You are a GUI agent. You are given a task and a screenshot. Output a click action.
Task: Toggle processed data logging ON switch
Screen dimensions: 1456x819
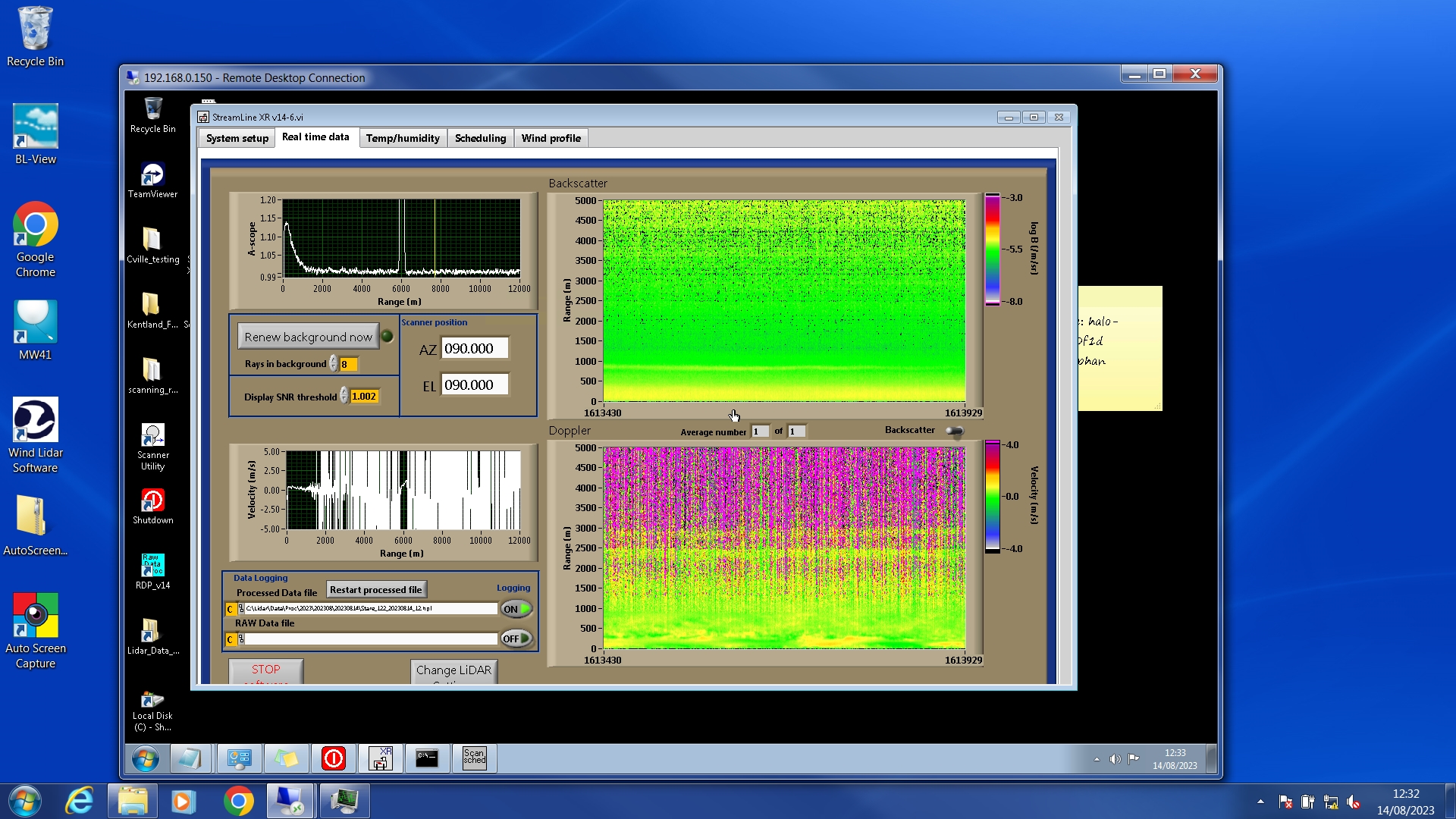coord(516,609)
